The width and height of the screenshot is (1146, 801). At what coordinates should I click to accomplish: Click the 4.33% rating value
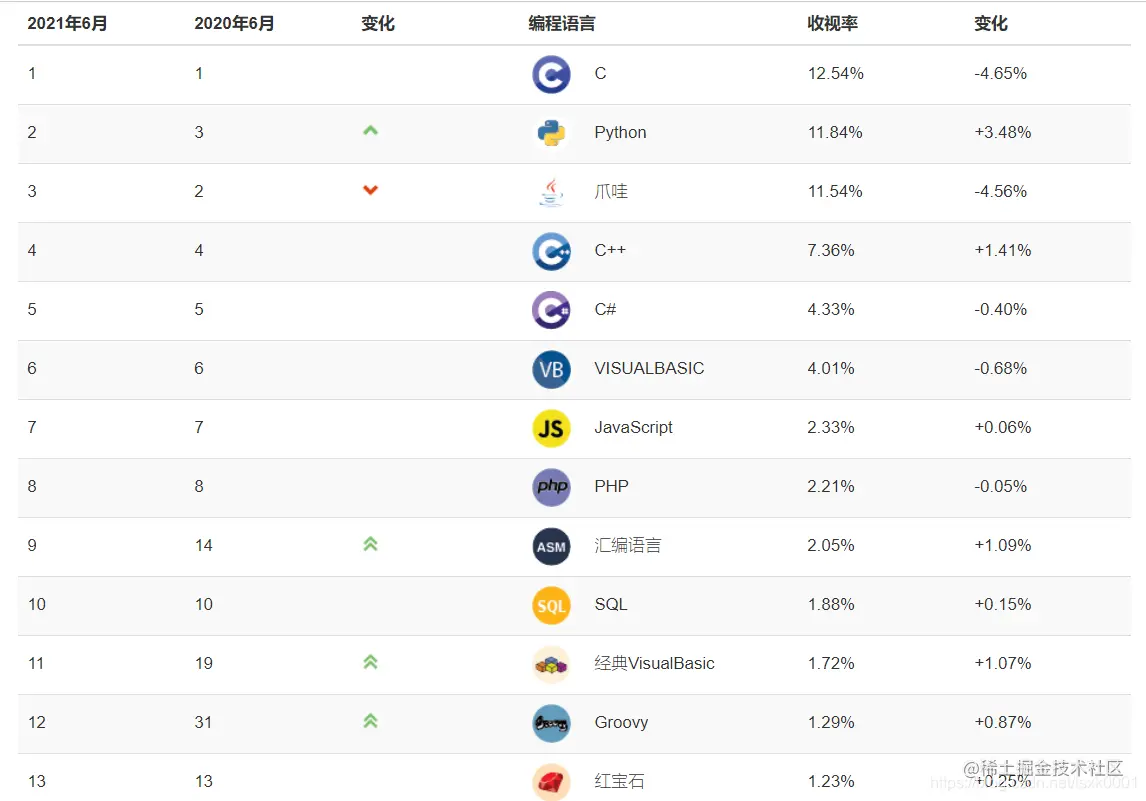830,310
